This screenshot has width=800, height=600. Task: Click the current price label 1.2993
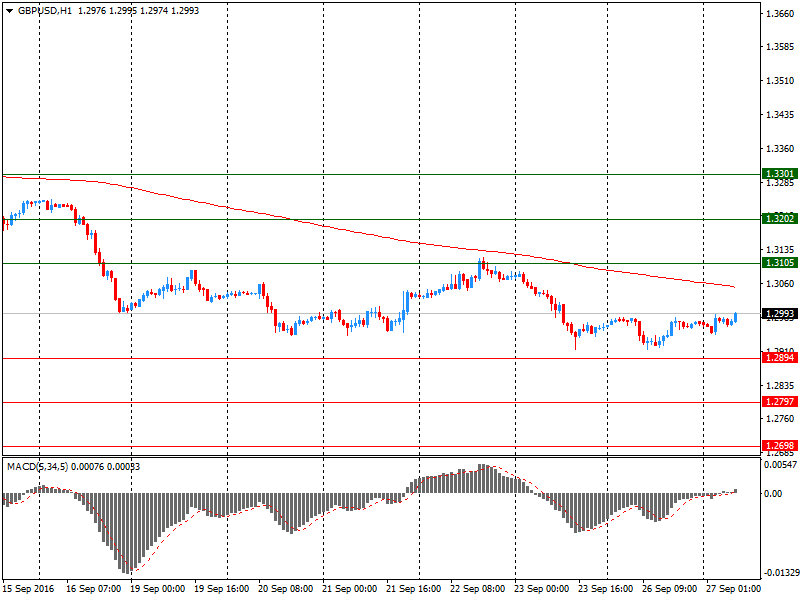coord(780,313)
